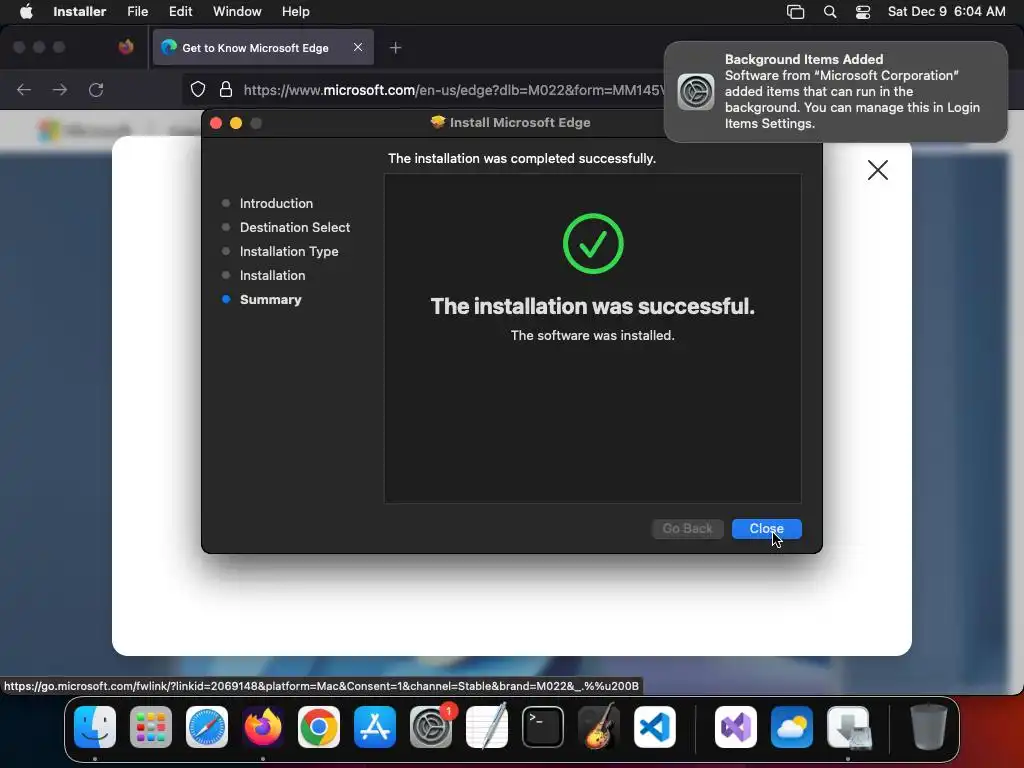The width and height of the screenshot is (1024, 768).
Task: Open a new browser tab
Action: click(x=395, y=48)
